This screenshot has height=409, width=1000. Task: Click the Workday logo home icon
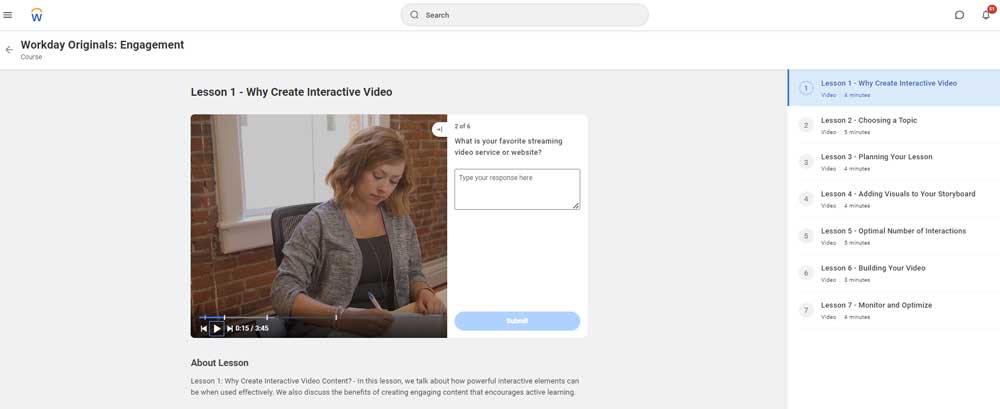click(36, 15)
